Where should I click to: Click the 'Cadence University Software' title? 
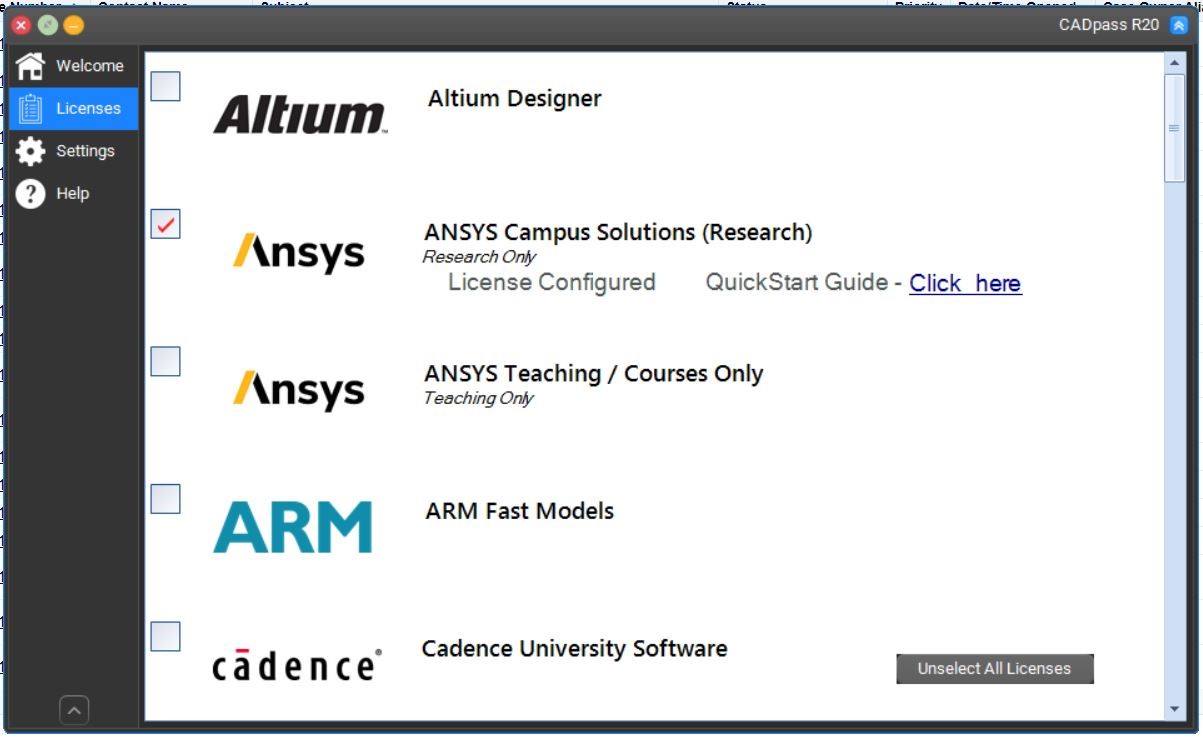pos(575,649)
